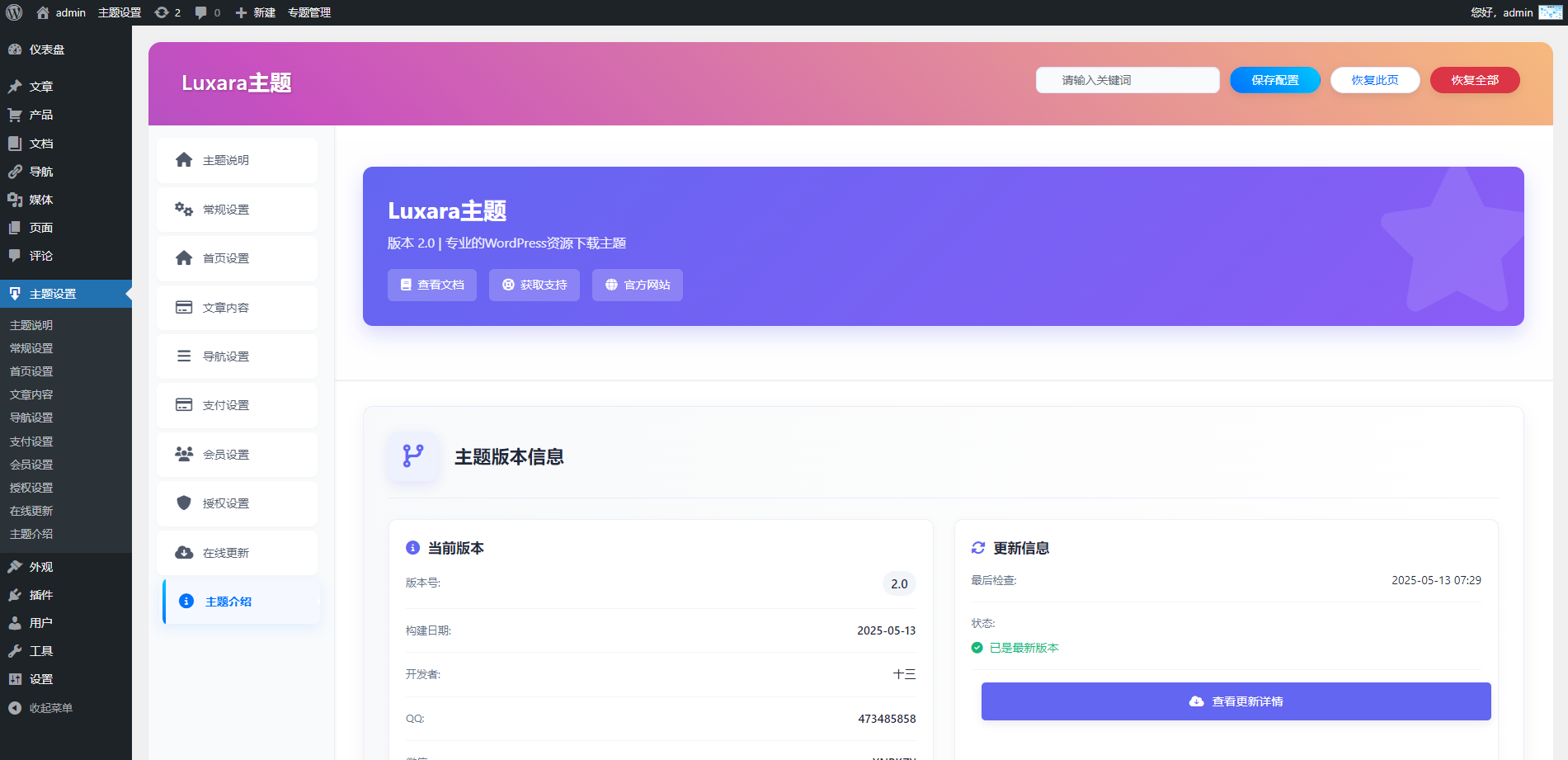
Task: Expand the 新建 menu in admin bar
Action: (x=257, y=12)
